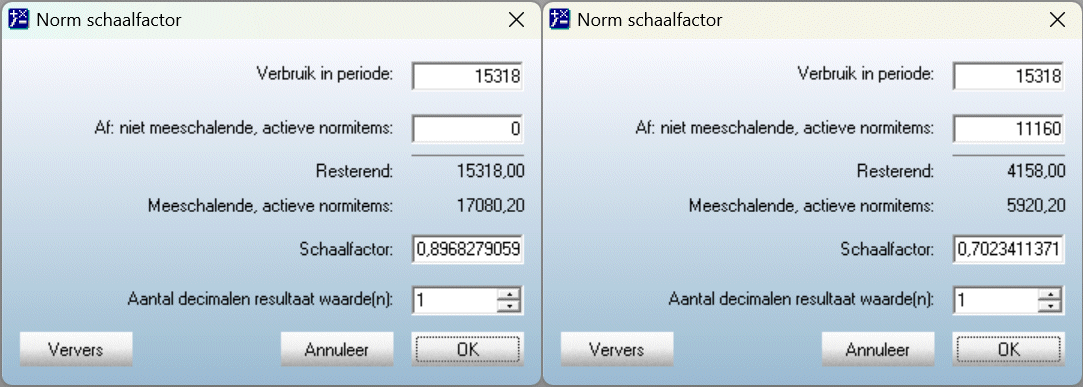The image size is (1083, 387).
Task: Select Schaalfactor field showing 0,7023411371
Action: (x=1008, y=249)
